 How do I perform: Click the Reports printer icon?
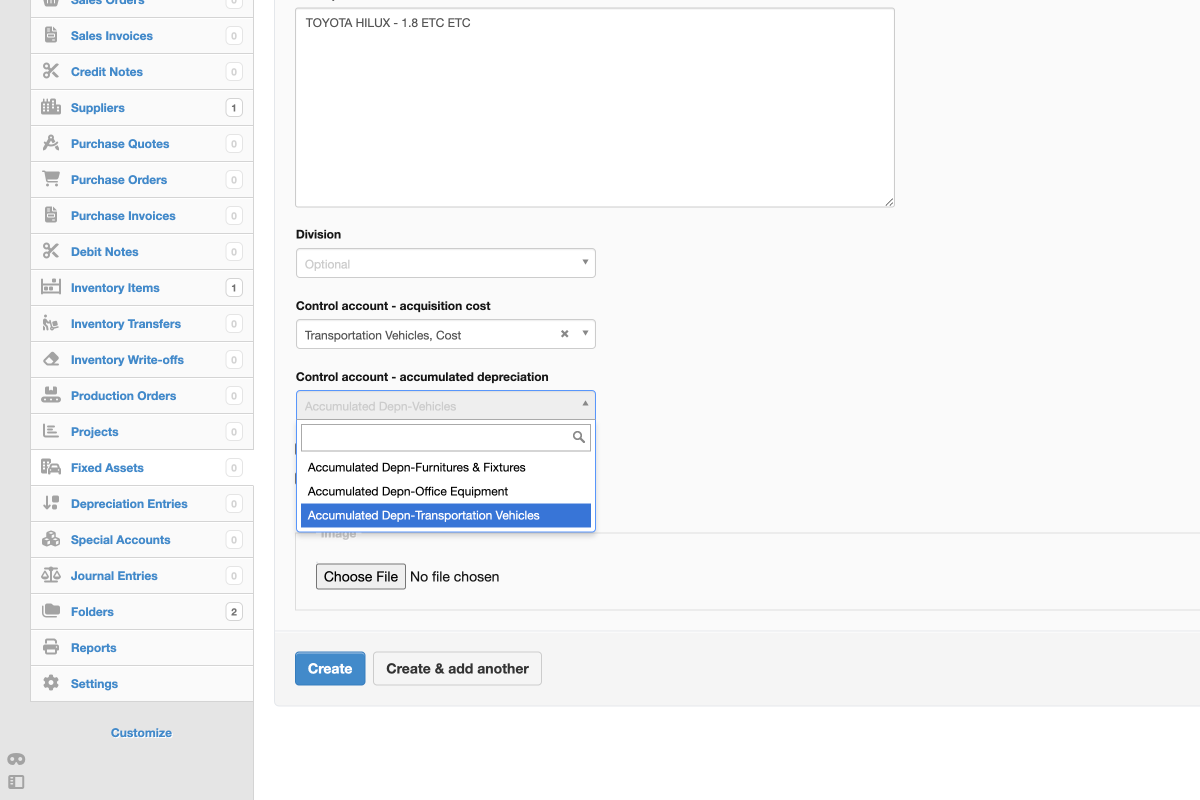(51, 648)
